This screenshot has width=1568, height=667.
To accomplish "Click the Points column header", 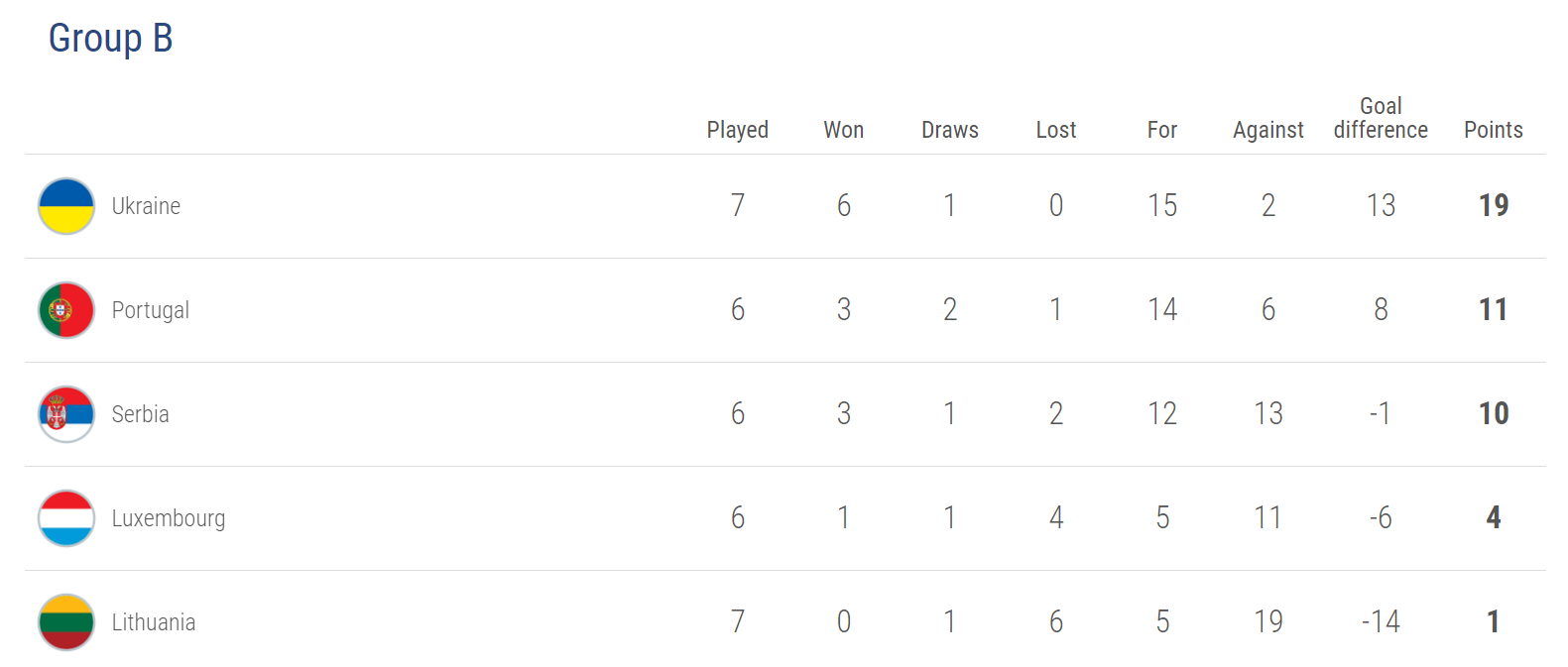I will pyautogui.click(x=1493, y=130).
